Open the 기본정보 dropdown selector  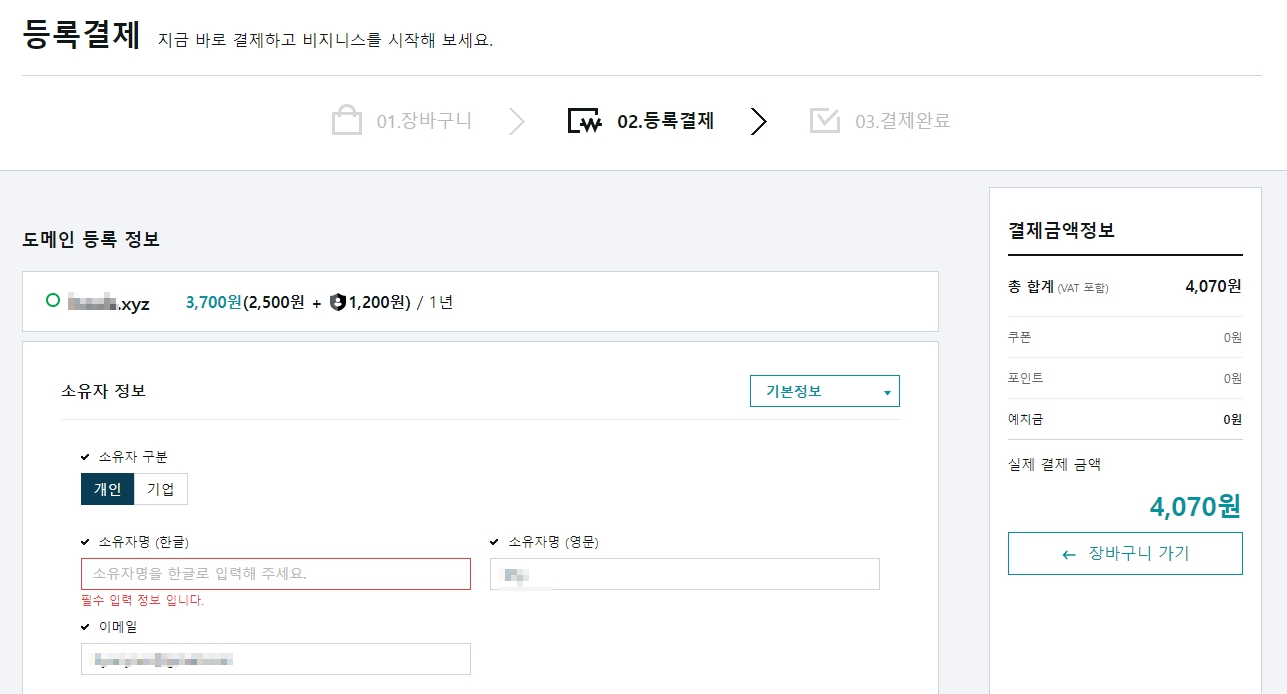(824, 391)
